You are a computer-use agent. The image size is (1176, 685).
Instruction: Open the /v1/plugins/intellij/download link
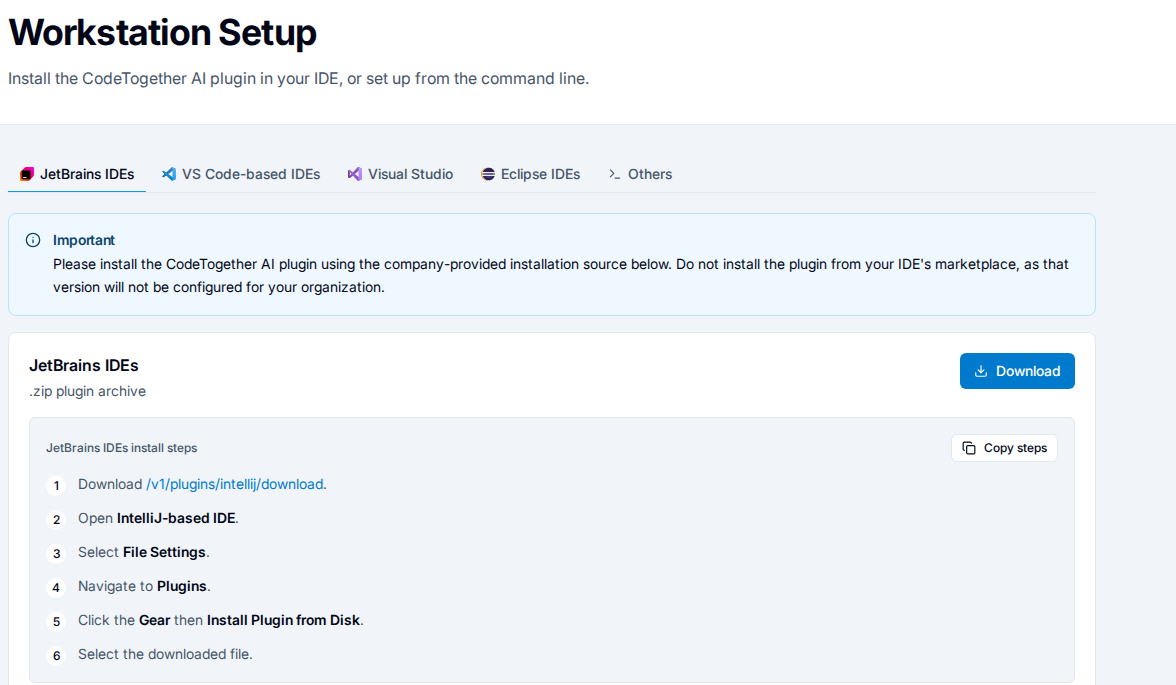pyautogui.click(x=235, y=485)
